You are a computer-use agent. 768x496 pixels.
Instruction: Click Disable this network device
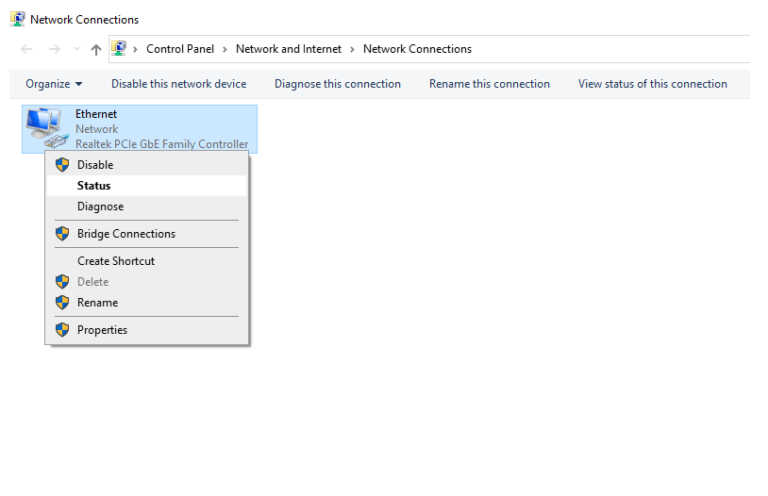(x=179, y=84)
